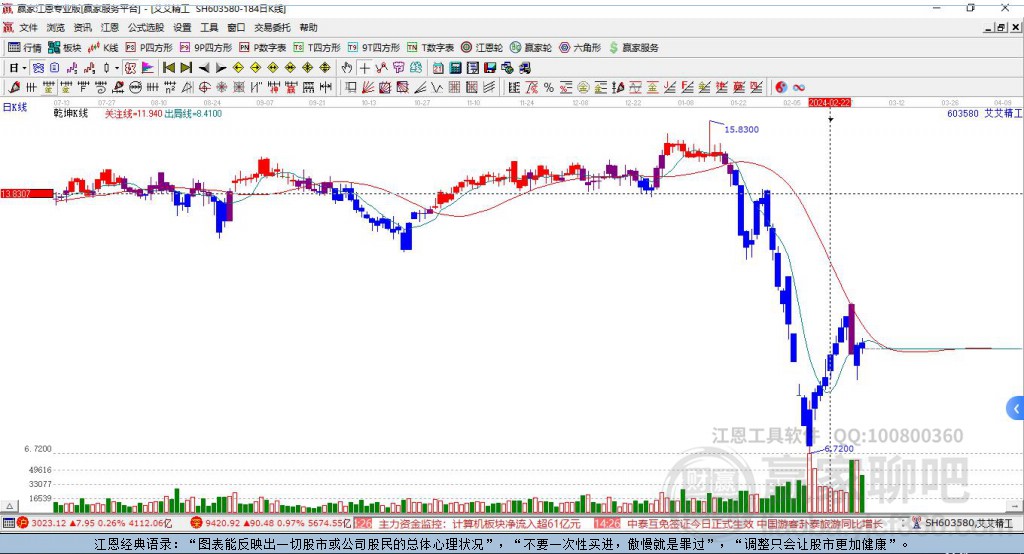Open the P四方形 square tool
Image resolution: width=1024 pixels, height=554 pixels.
149,48
